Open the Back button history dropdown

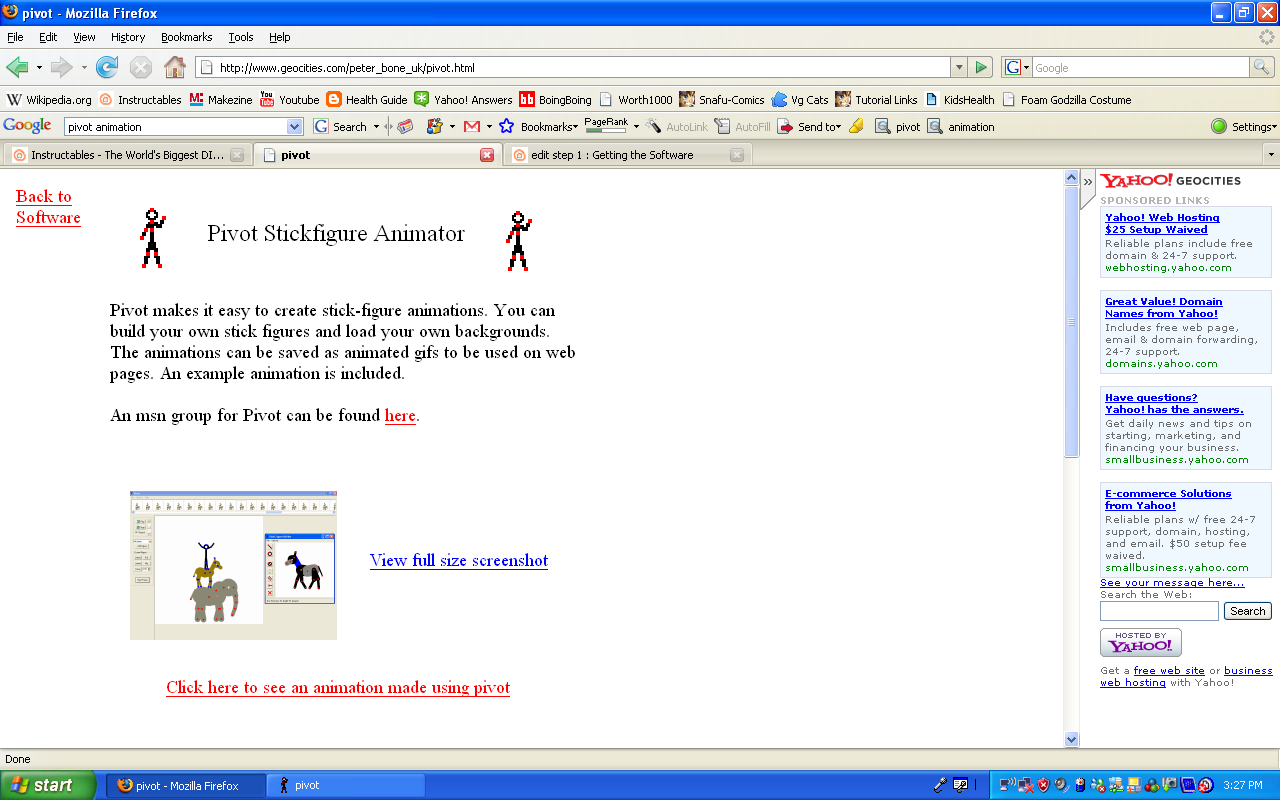point(39,68)
